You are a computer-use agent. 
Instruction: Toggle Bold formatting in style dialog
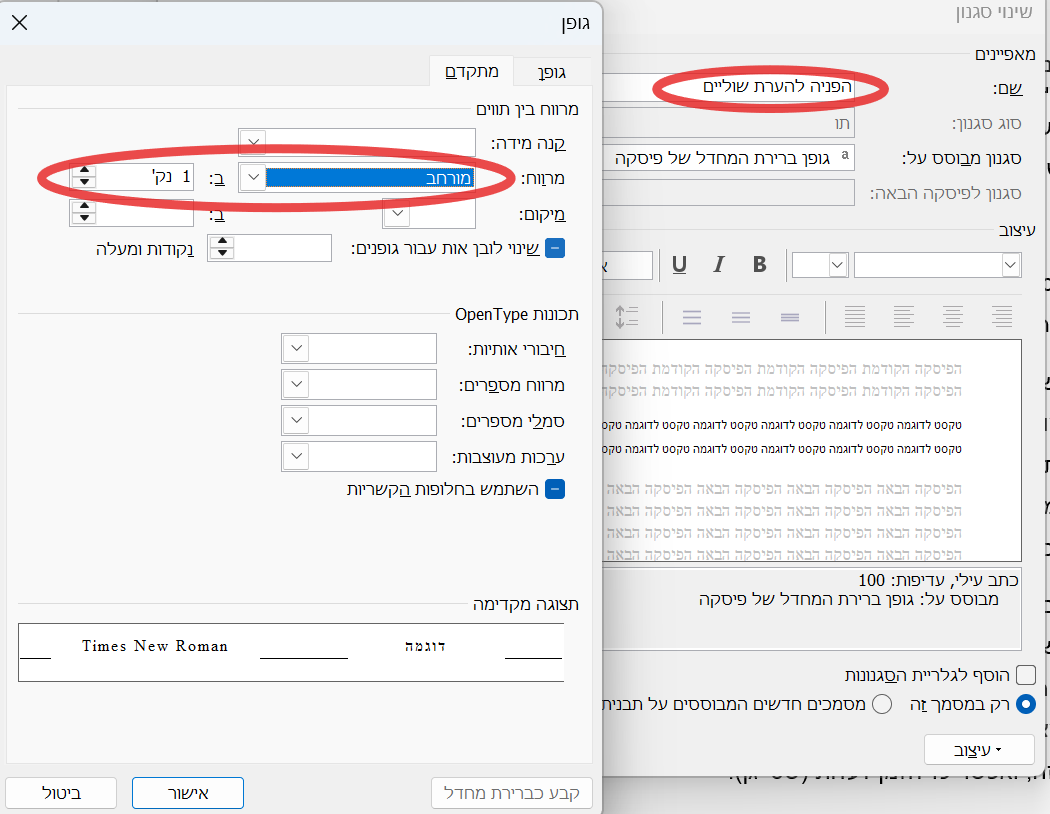pos(760,265)
